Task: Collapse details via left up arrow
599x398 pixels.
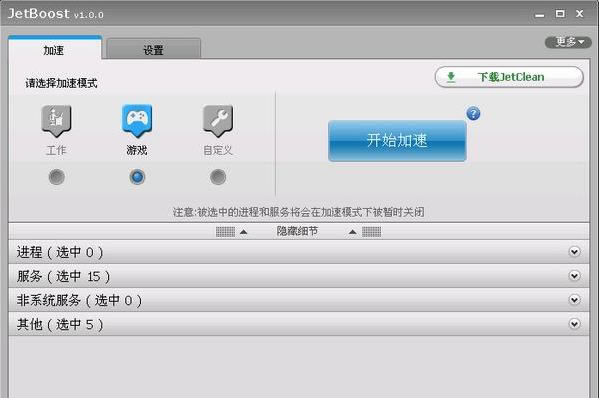Action: coord(243,232)
